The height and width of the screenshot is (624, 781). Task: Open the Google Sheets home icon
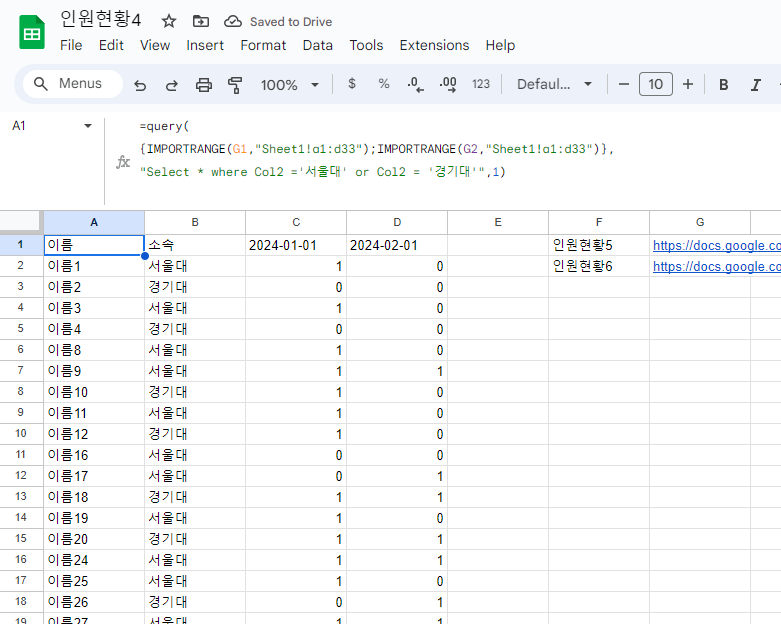point(32,32)
